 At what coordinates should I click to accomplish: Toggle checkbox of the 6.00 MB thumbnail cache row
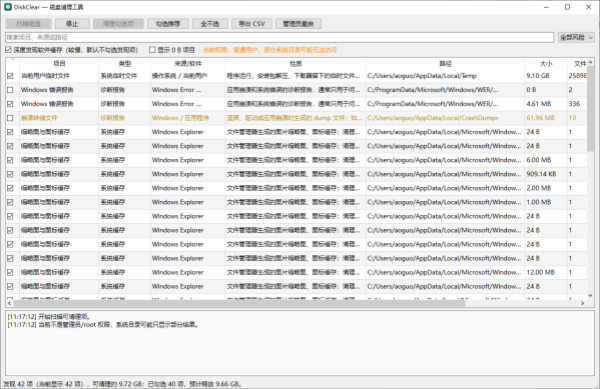point(10,160)
